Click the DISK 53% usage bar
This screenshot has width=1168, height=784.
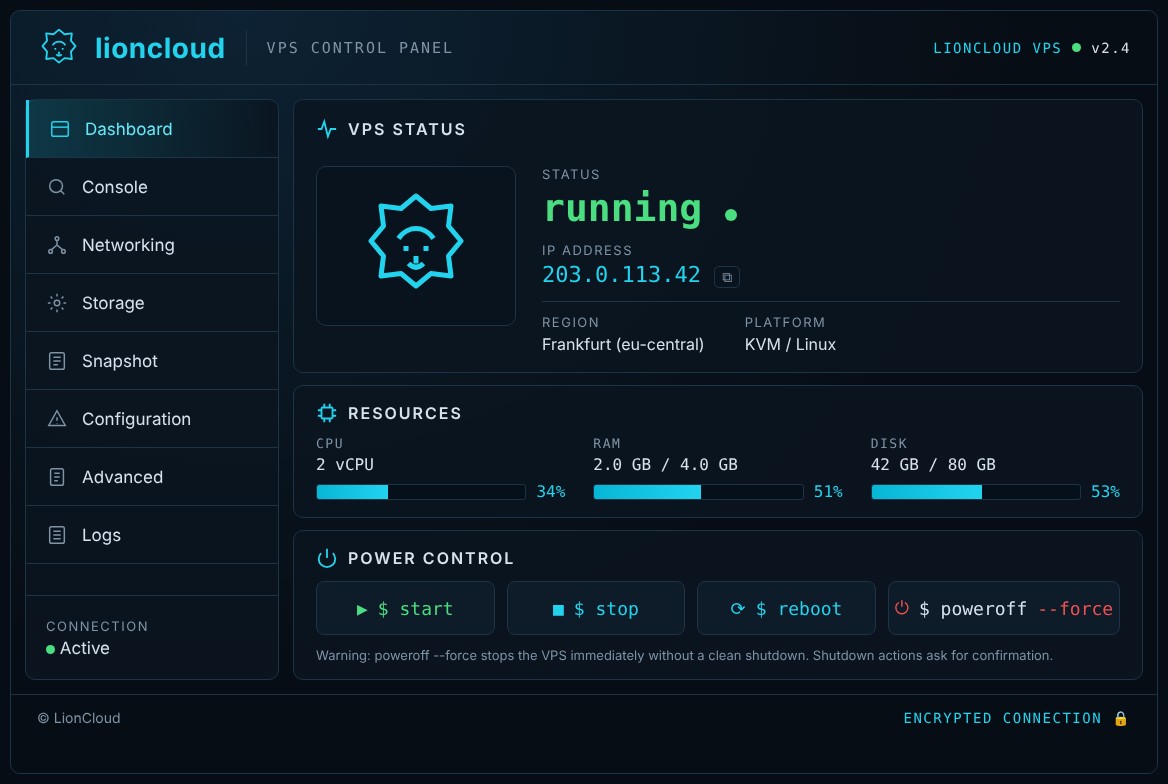pos(976,492)
